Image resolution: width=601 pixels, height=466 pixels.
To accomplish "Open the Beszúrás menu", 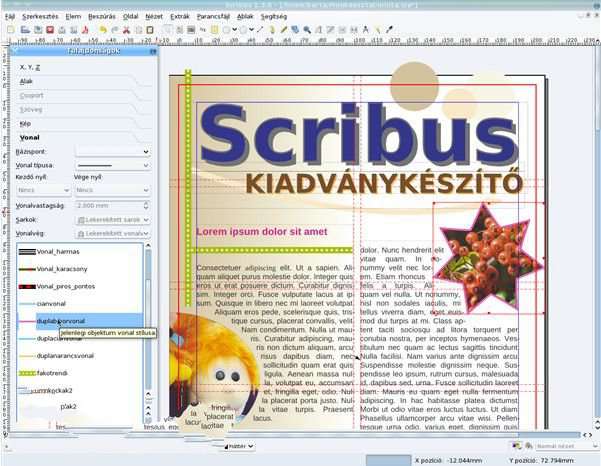I will [102, 16].
